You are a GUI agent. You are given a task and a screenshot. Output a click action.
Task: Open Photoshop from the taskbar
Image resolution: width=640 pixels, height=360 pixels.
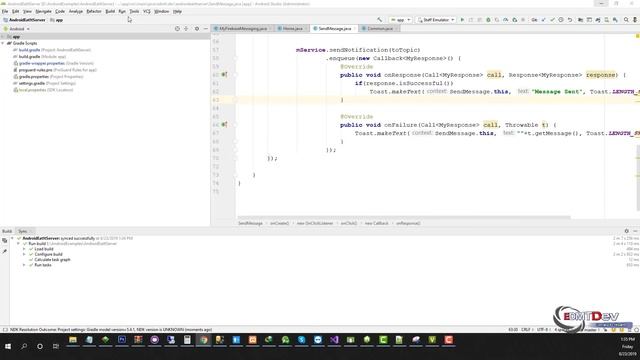click(122, 340)
